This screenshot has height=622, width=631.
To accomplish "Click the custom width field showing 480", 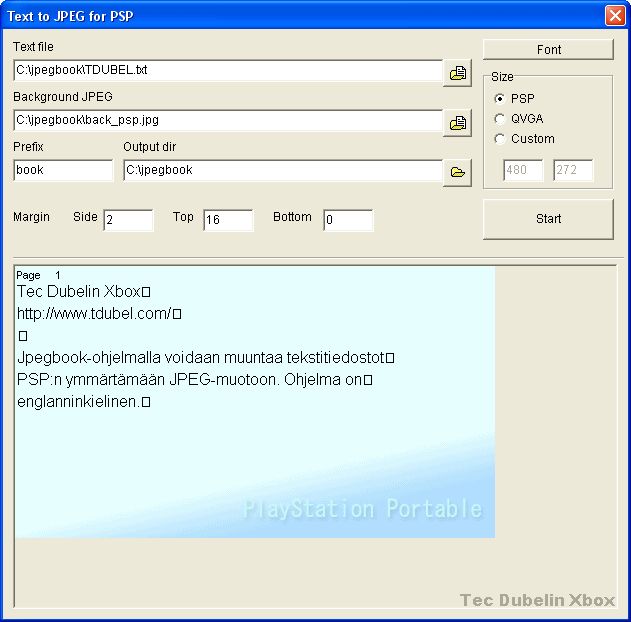I will (x=523, y=171).
